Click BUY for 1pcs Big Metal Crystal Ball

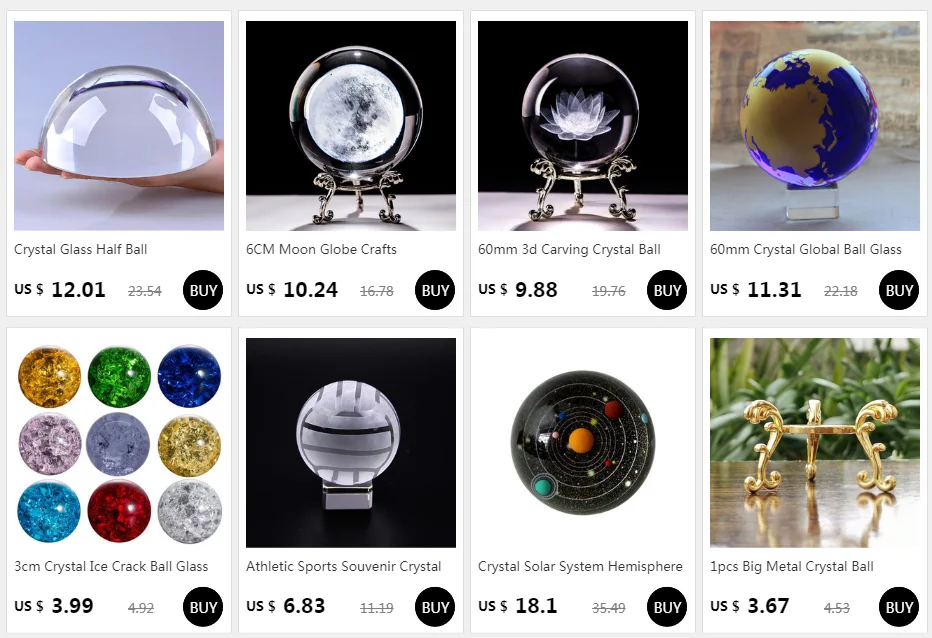point(899,607)
